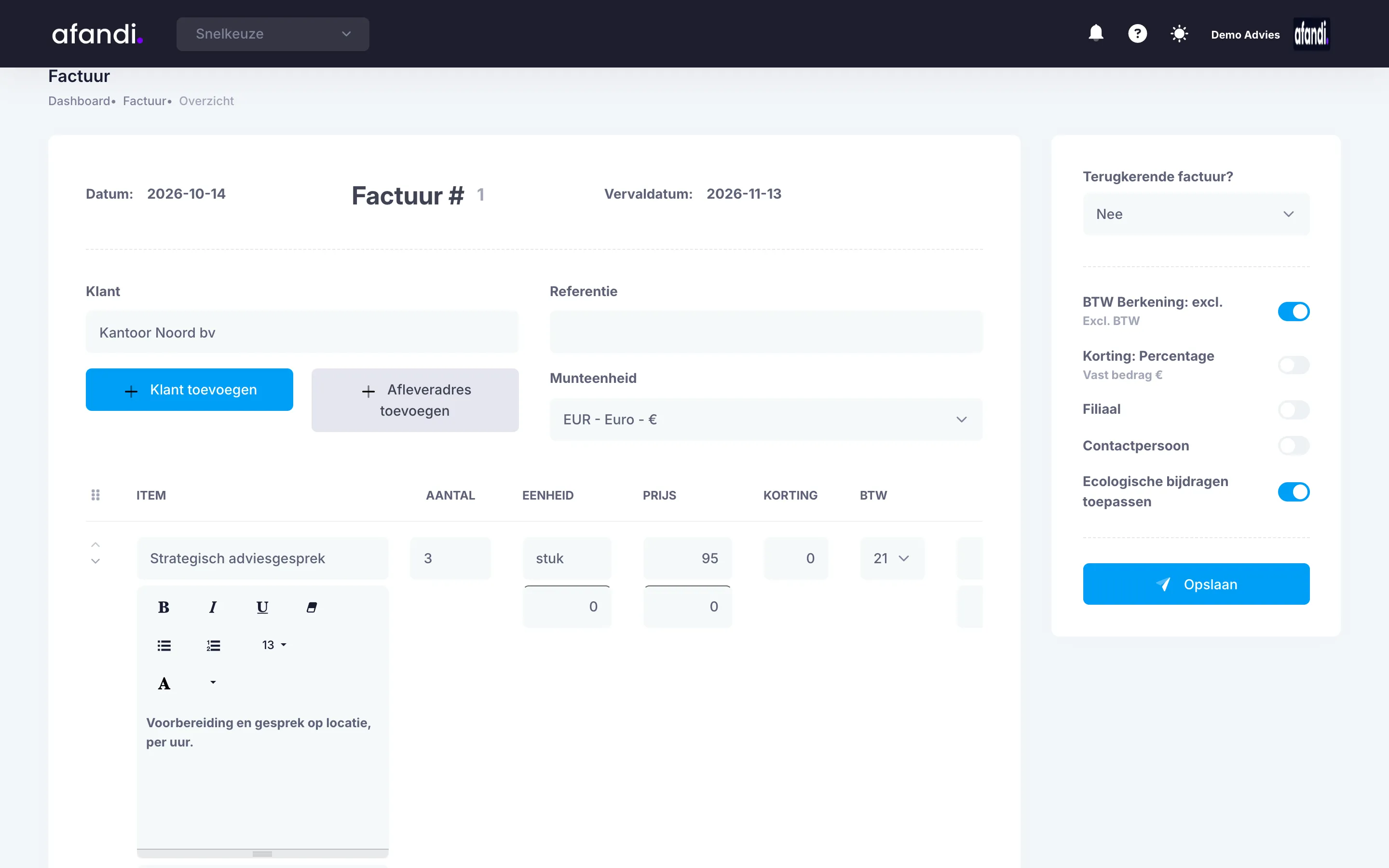Image resolution: width=1389 pixels, height=868 pixels.
Task: Enable the Korting Percentage toggle
Action: (1293, 365)
